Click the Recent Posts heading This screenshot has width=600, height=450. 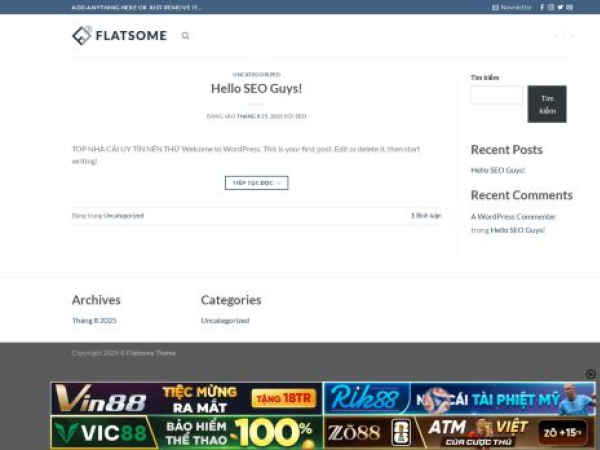[x=507, y=150]
